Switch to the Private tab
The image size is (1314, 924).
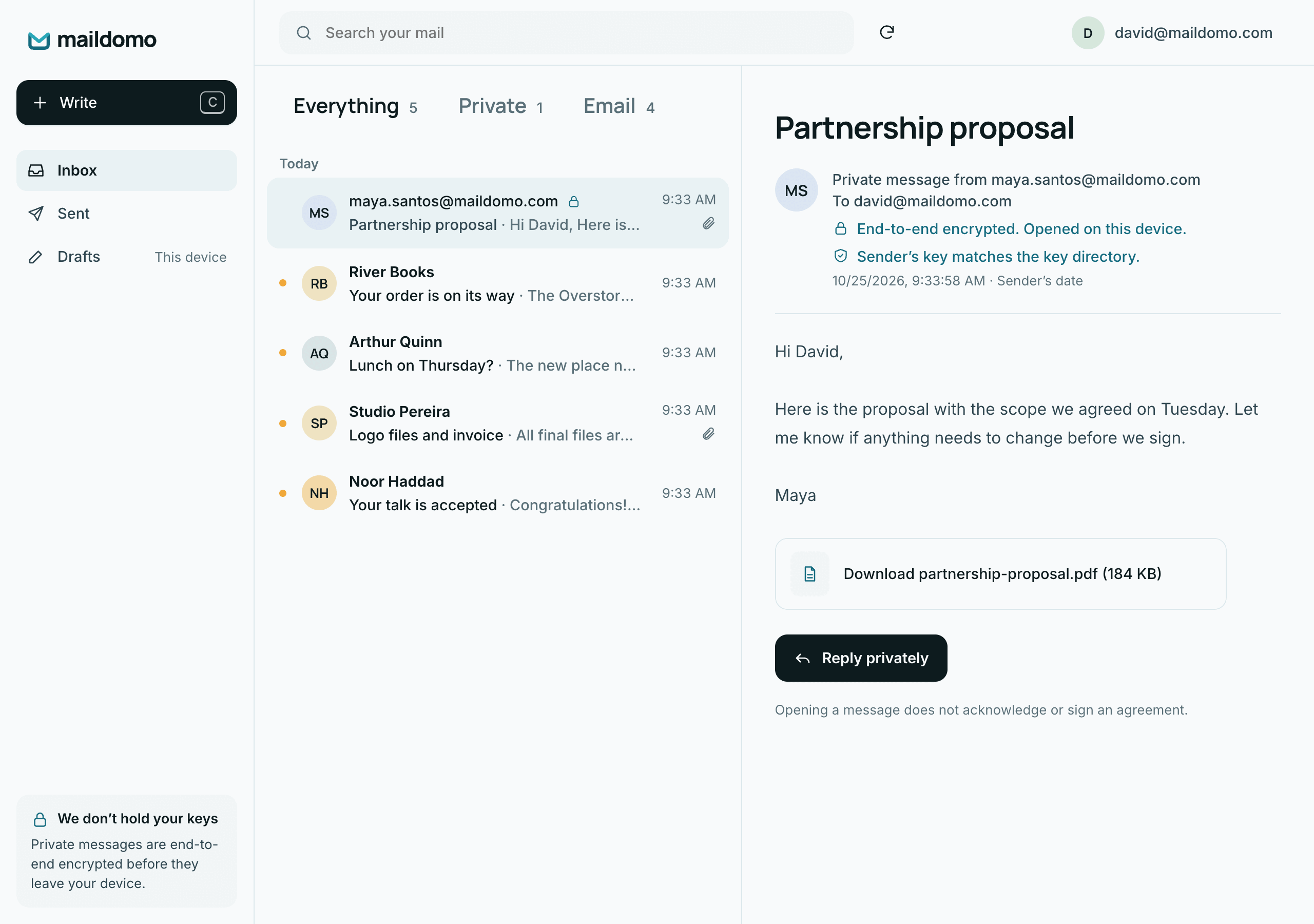click(x=501, y=106)
